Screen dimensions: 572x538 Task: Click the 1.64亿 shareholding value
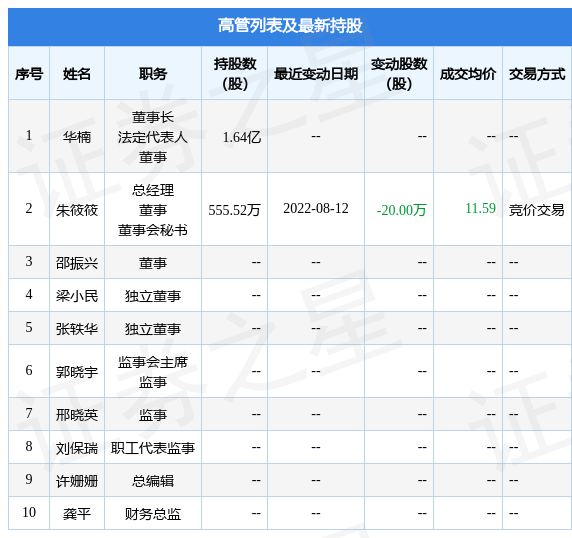tap(241, 137)
